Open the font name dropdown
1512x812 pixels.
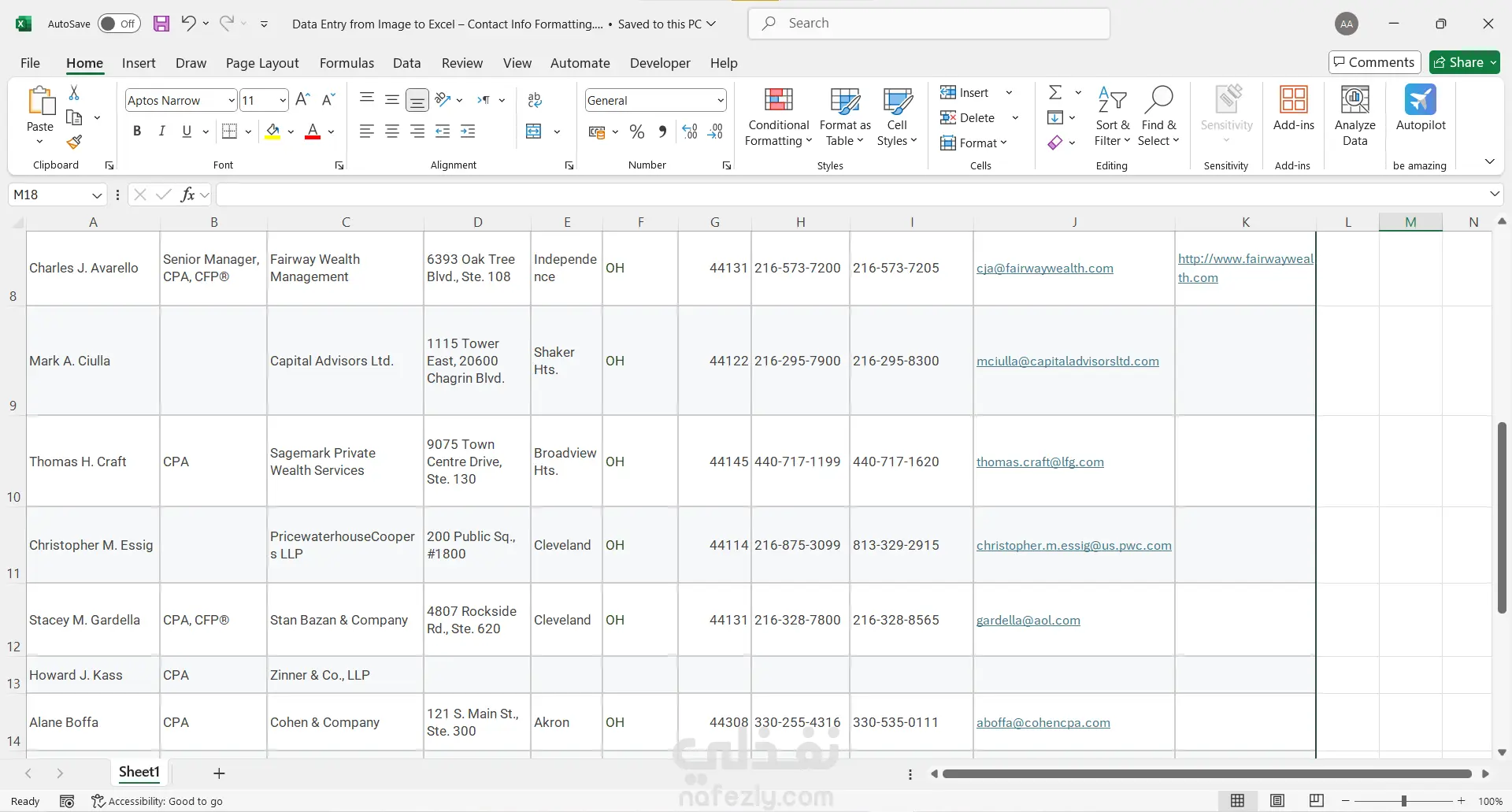(231, 101)
